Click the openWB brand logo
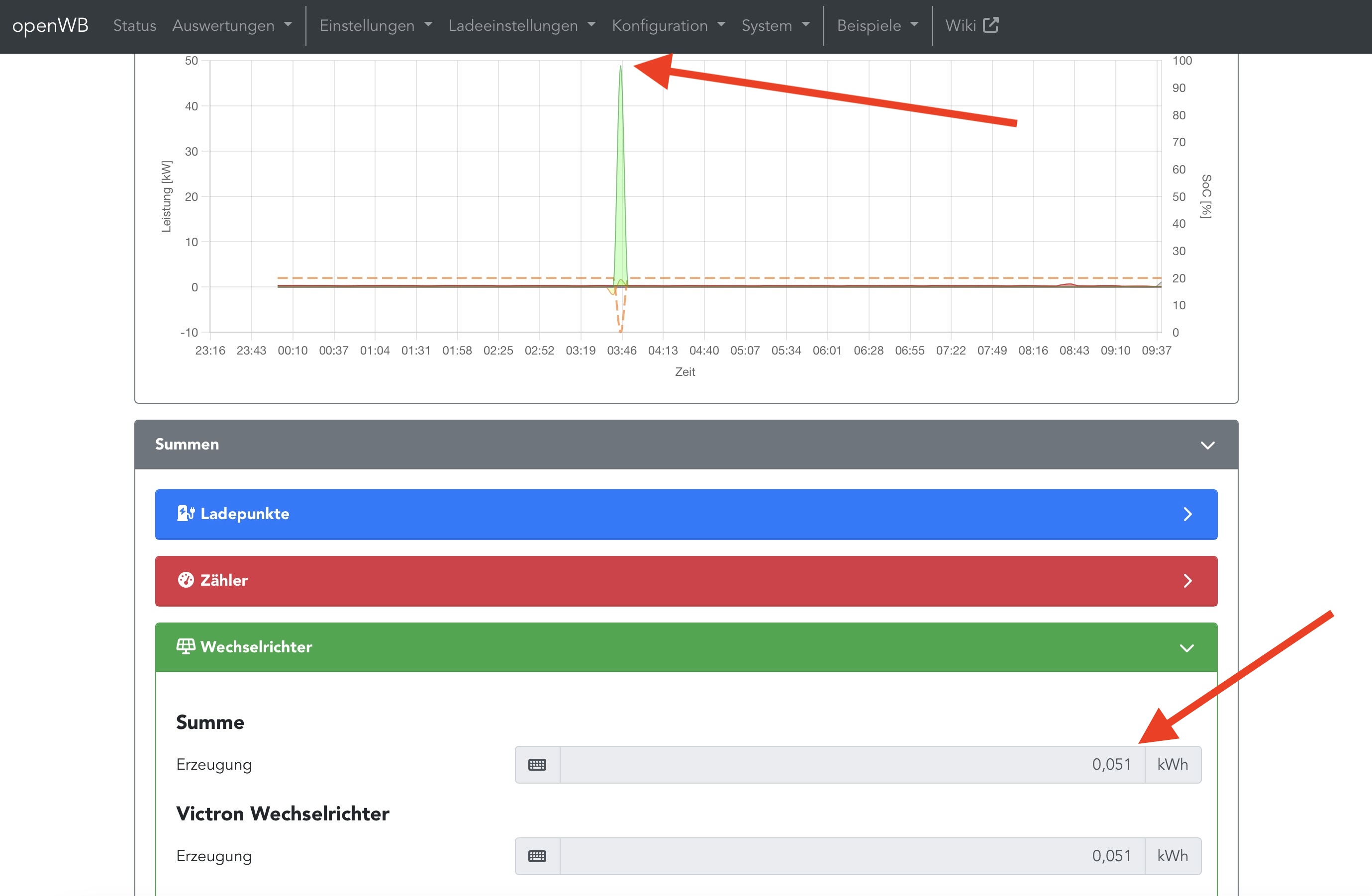Image resolution: width=1372 pixels, height=896 pixels. [50, 25]
